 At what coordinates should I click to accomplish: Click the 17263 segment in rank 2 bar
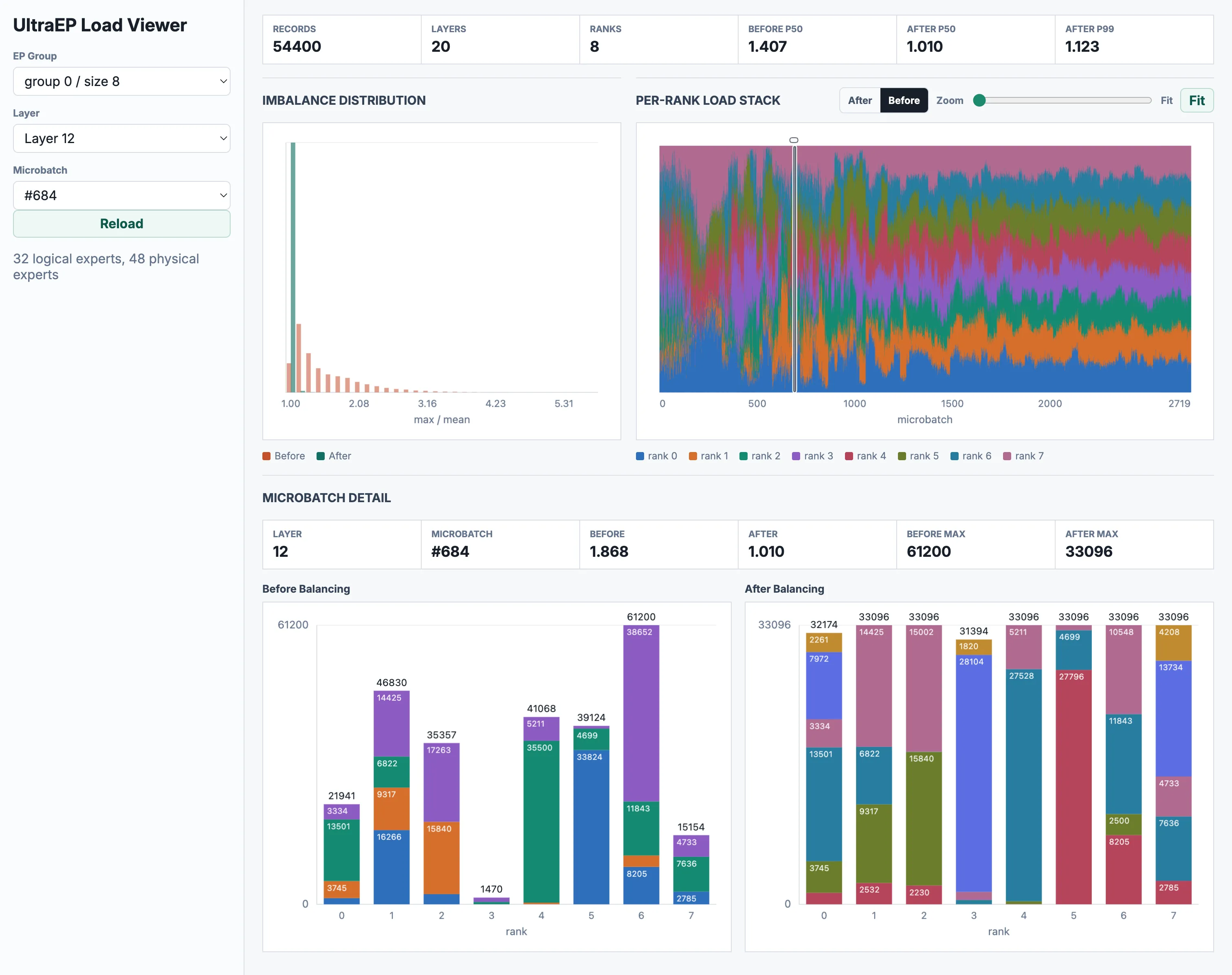click(442, 783)
